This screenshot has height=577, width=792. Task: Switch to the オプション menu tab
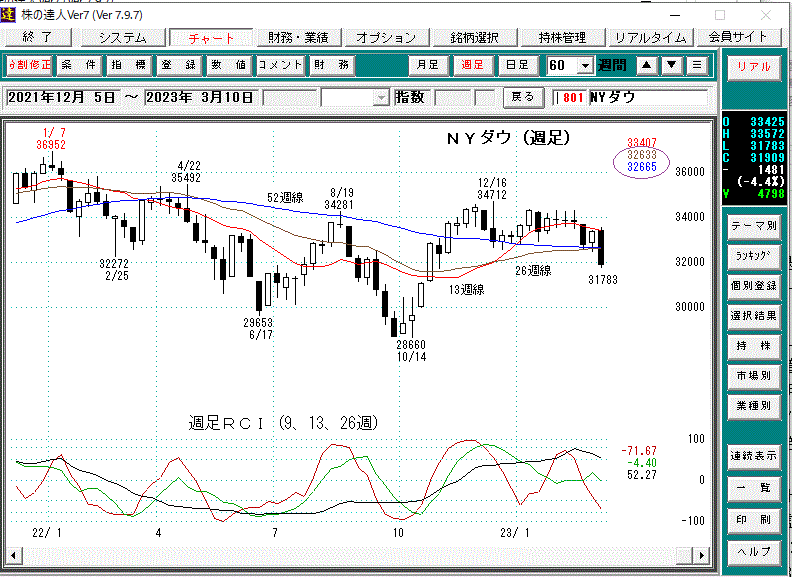(385, 37)
